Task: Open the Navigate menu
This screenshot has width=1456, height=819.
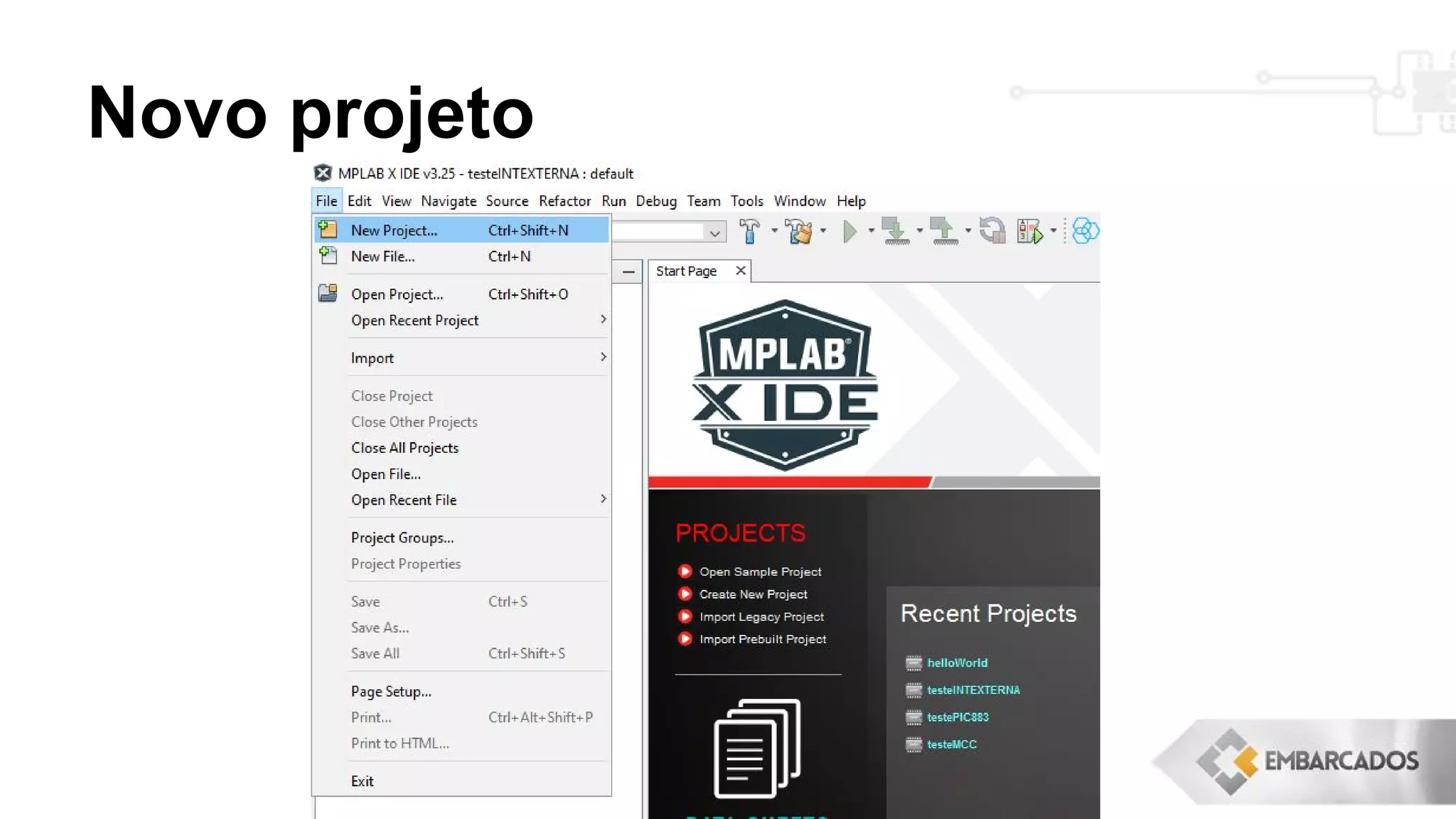Action: (x=449, y=201)
